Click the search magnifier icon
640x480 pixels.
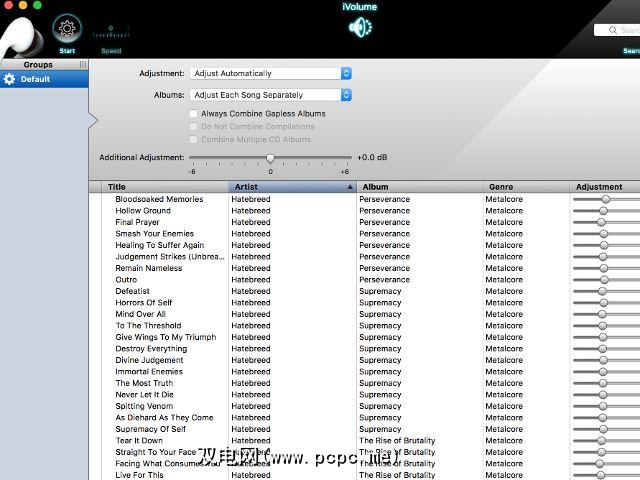(x=612, y=30)
